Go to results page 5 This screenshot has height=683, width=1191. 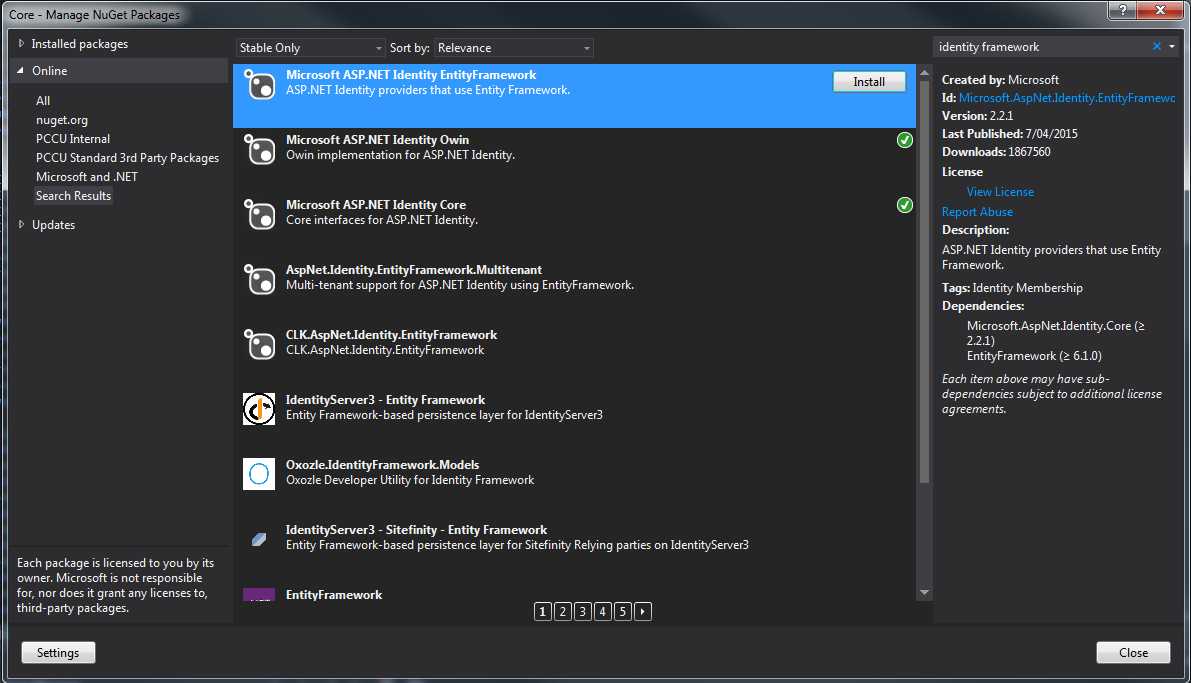pos(623,612)
